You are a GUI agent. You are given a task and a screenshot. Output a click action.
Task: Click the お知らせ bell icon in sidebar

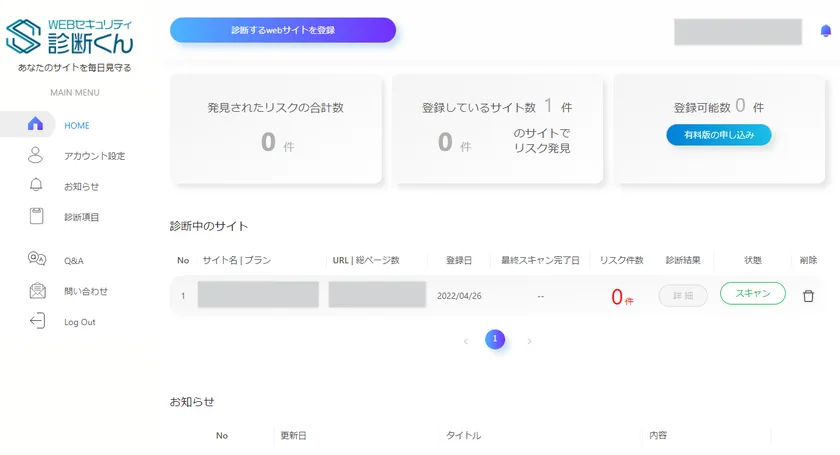point(36,185)
